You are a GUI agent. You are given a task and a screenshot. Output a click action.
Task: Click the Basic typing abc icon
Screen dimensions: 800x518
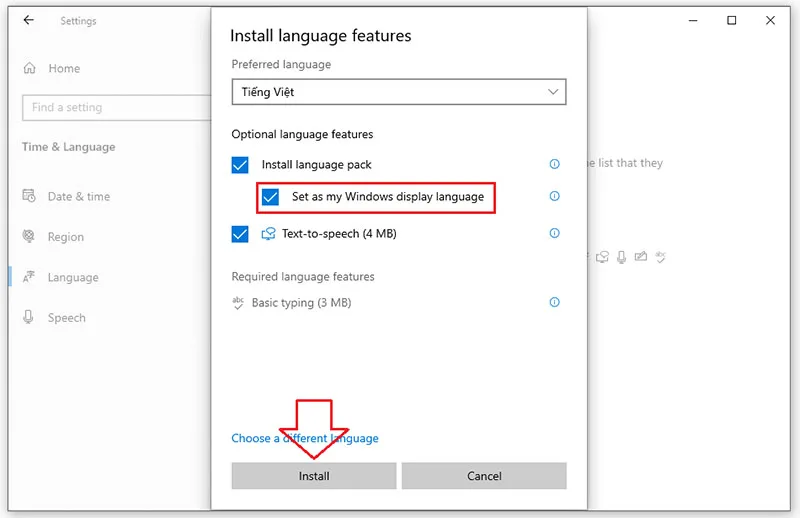[x=238, y=303]
